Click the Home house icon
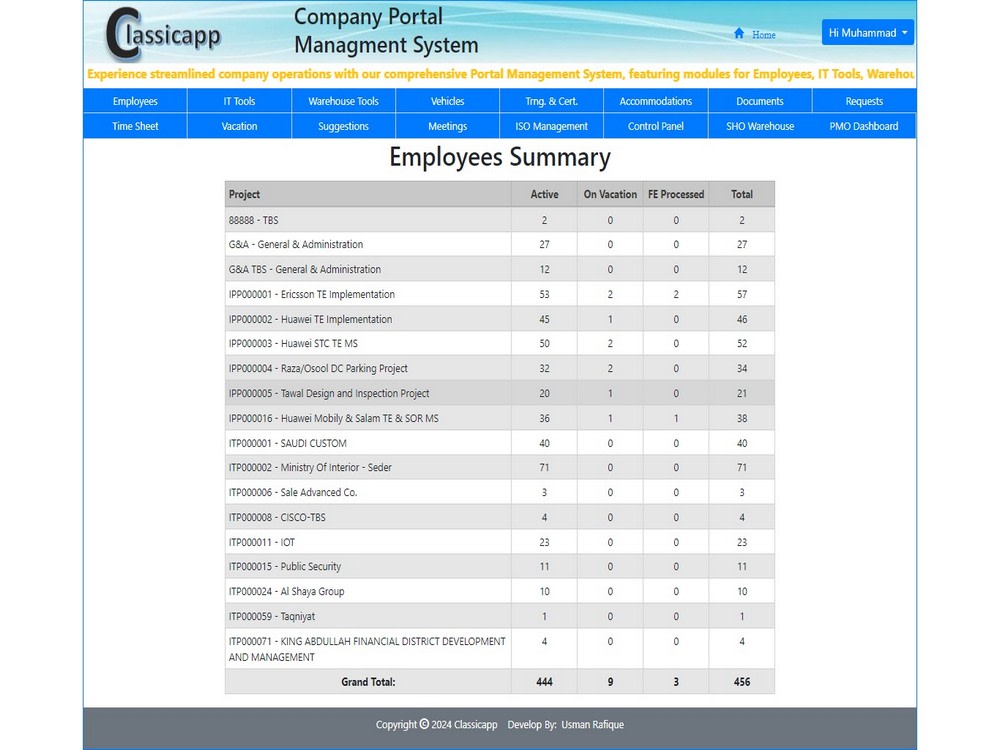The image size is (1000, 750). pyautogui.click(x=739, y=33)
